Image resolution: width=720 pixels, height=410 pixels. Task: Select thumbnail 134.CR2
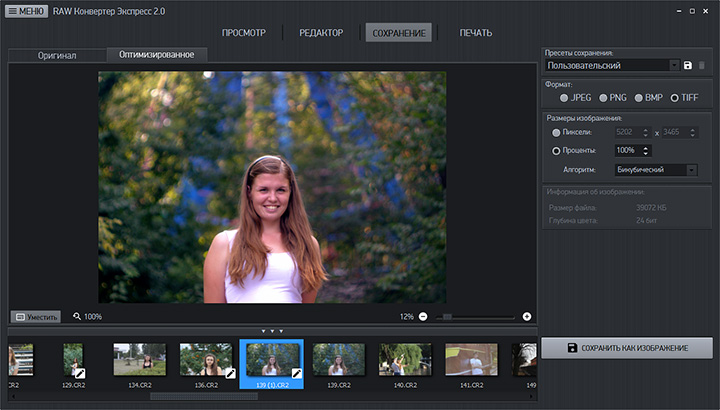(140, 365)
